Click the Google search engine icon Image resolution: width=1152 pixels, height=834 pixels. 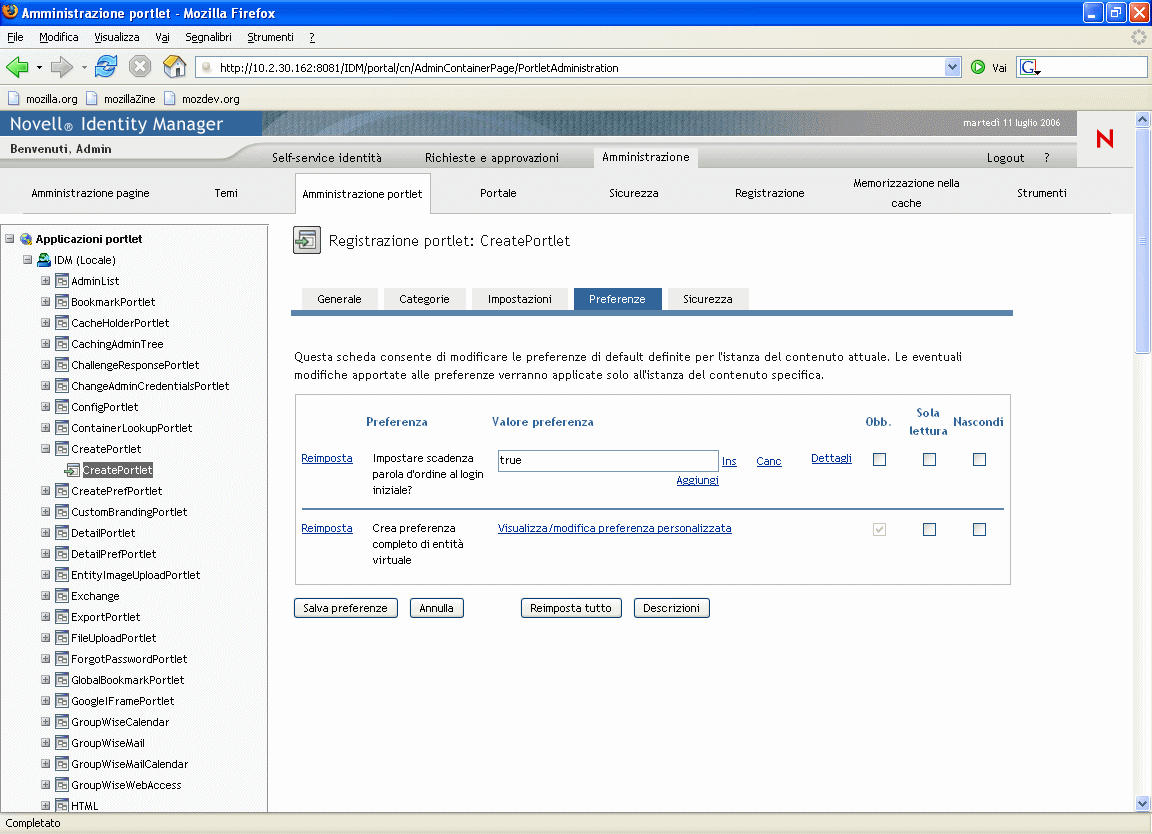(x=1029, y=68)
